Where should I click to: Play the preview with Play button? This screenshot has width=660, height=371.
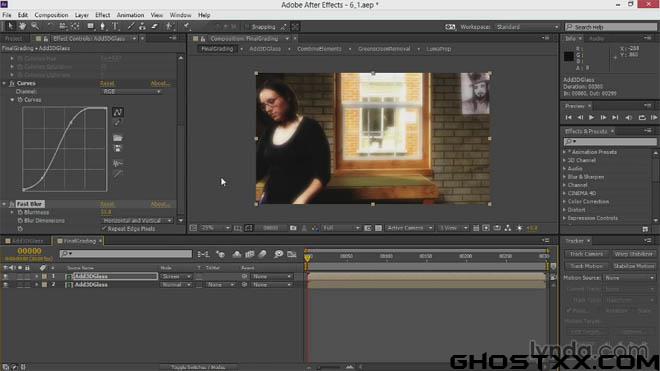tap(591, 117)
